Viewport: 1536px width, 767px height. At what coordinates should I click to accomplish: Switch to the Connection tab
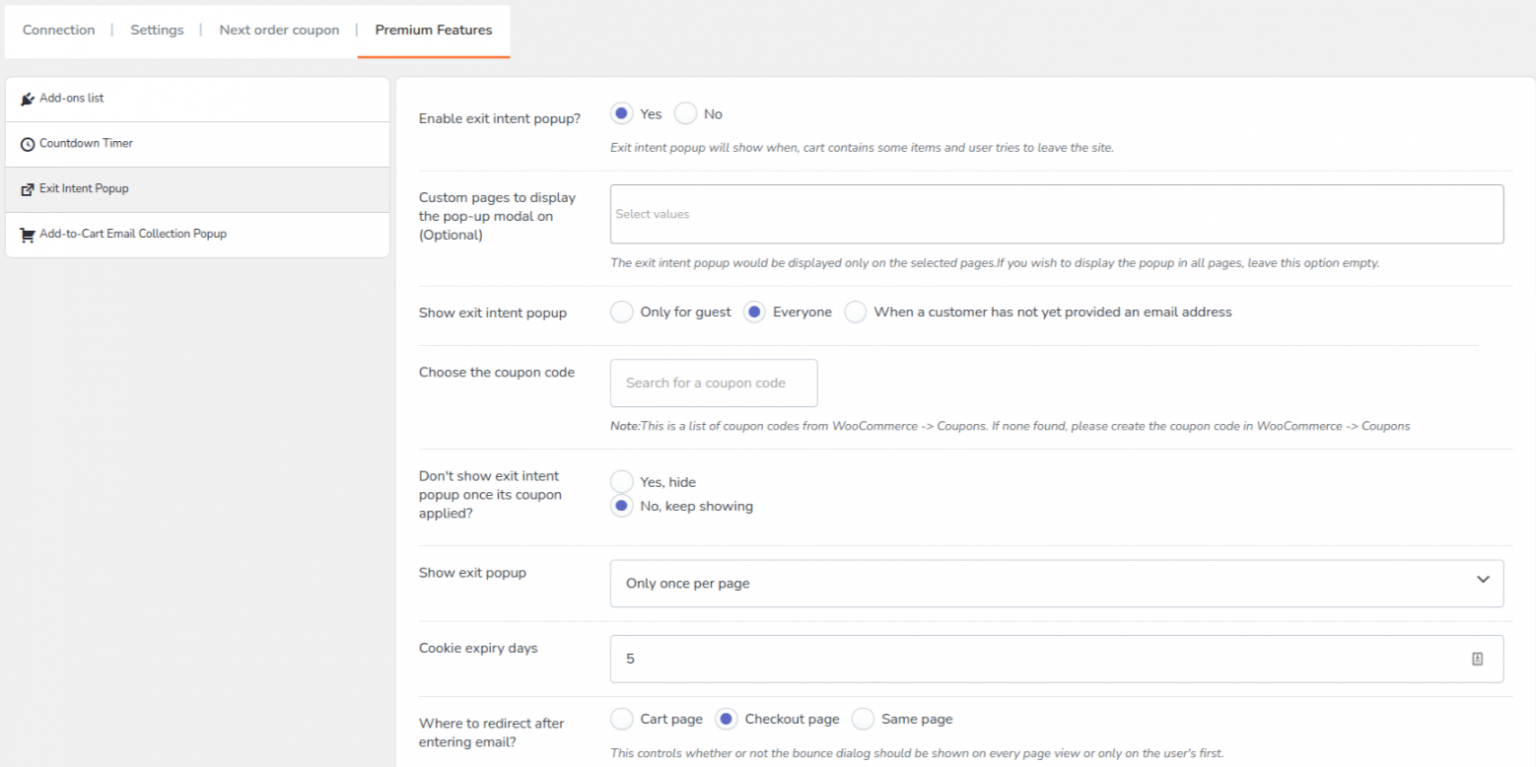pyautogui.click(x=59, y=30)
